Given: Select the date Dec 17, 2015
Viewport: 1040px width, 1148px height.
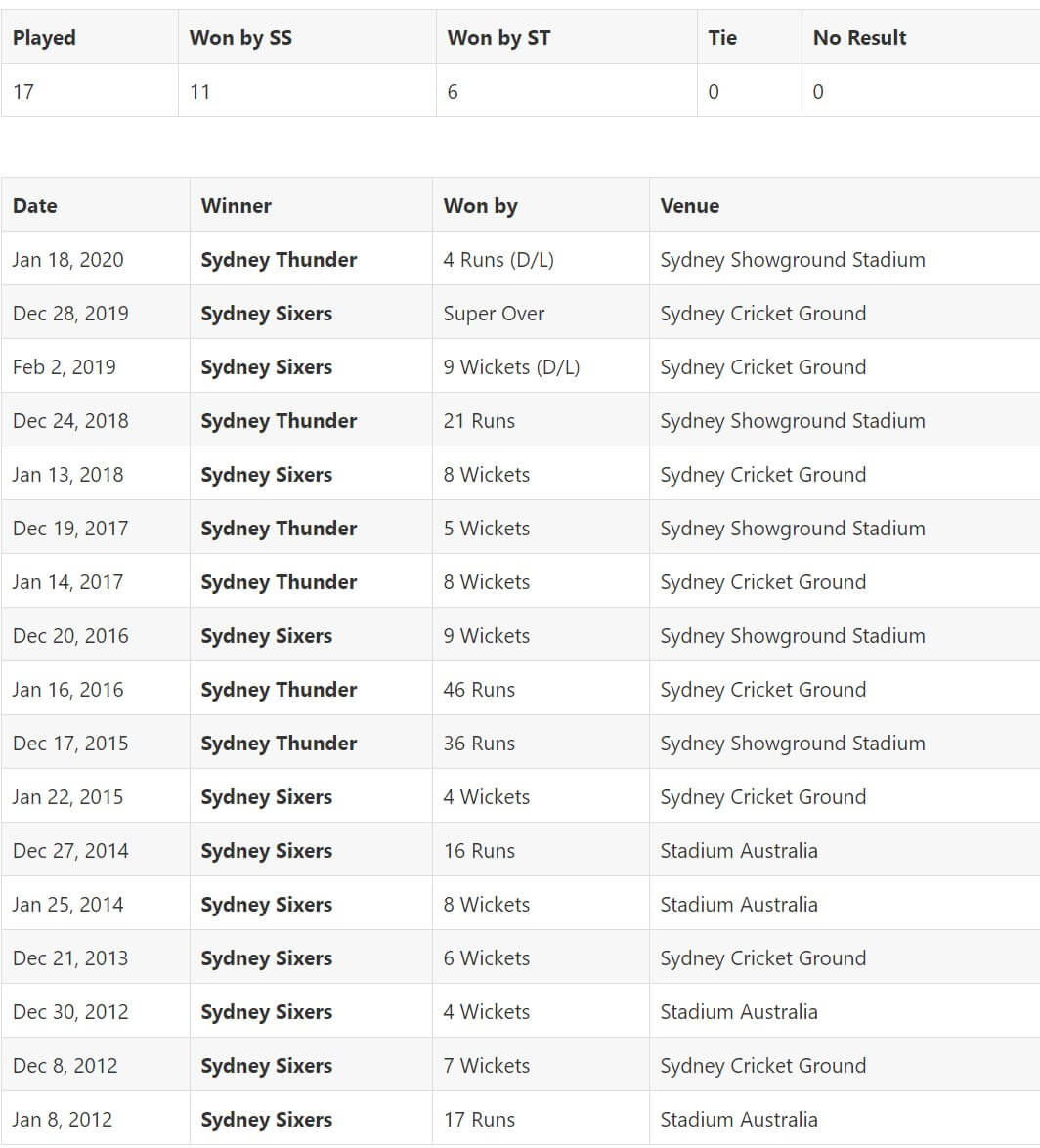Looking at the screenshot, I should (70, 744).
